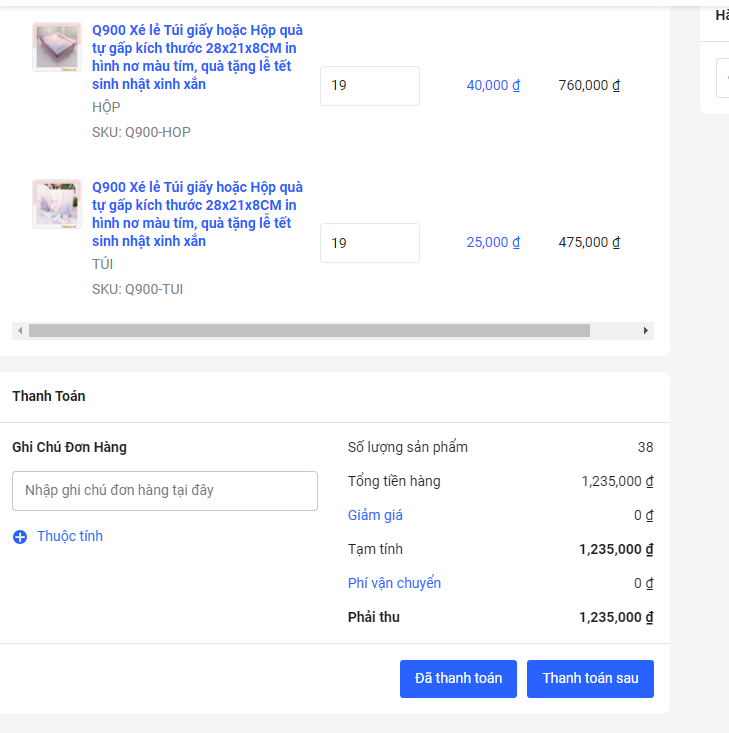Screen dimensions: 729x733
Task: Click the order note input field
Action: click(x=165, y=491)
